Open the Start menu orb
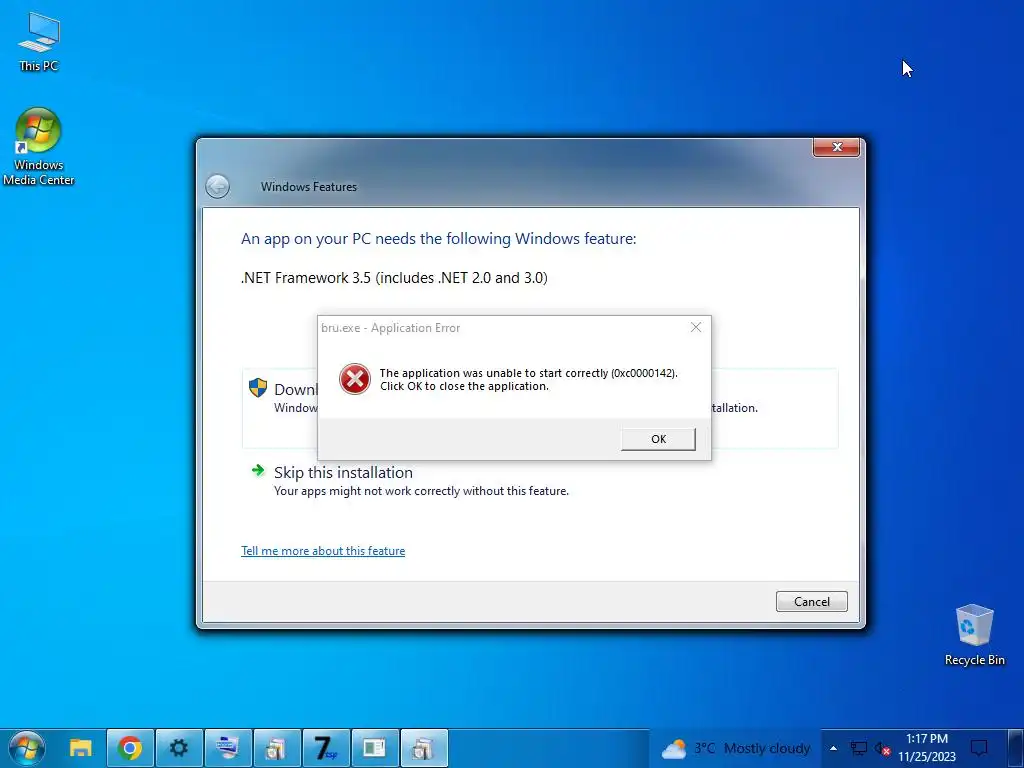This screenshot has height=768, width=1024. click(x=27, y=748)
